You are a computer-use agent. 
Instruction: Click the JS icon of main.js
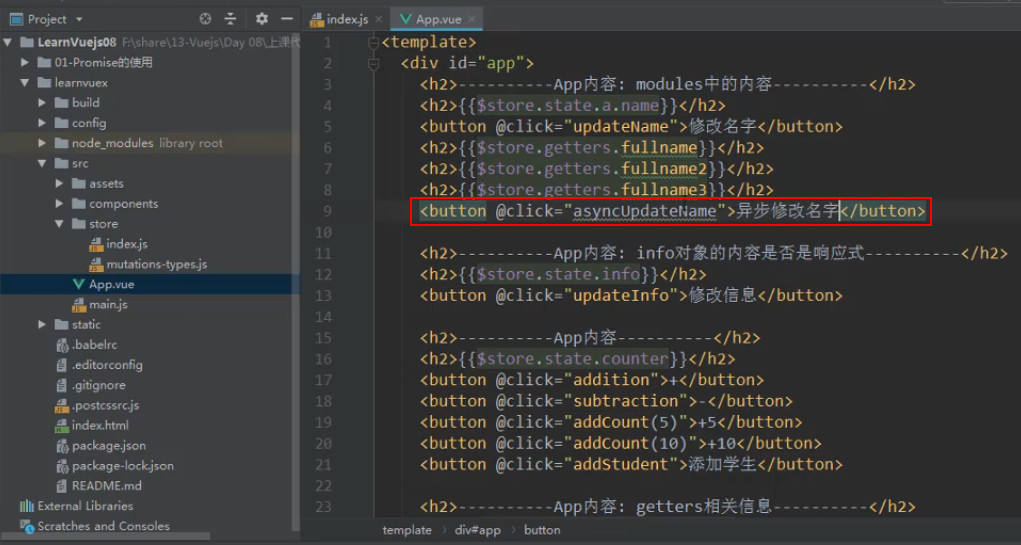79,305
